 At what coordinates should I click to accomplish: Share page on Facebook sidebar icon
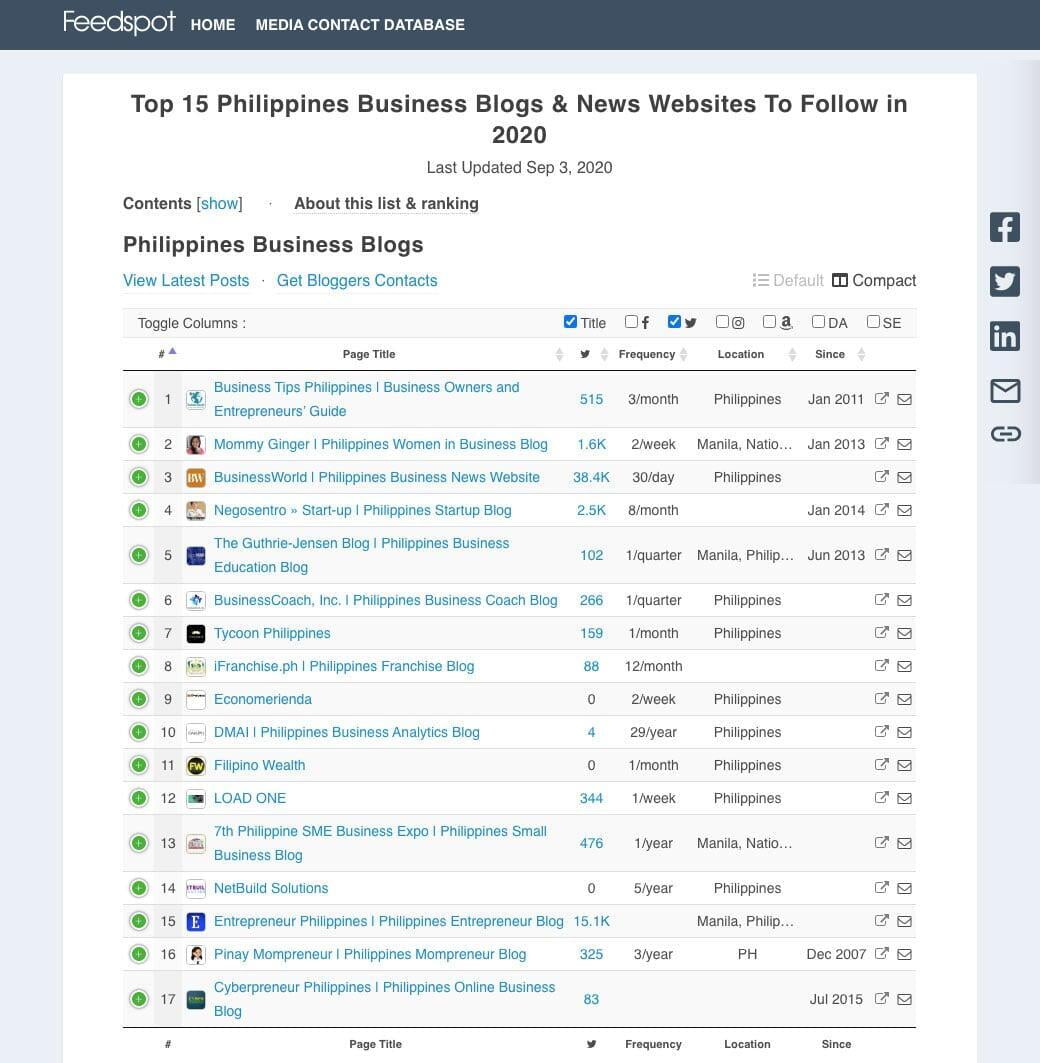[x=1004, y=227]
